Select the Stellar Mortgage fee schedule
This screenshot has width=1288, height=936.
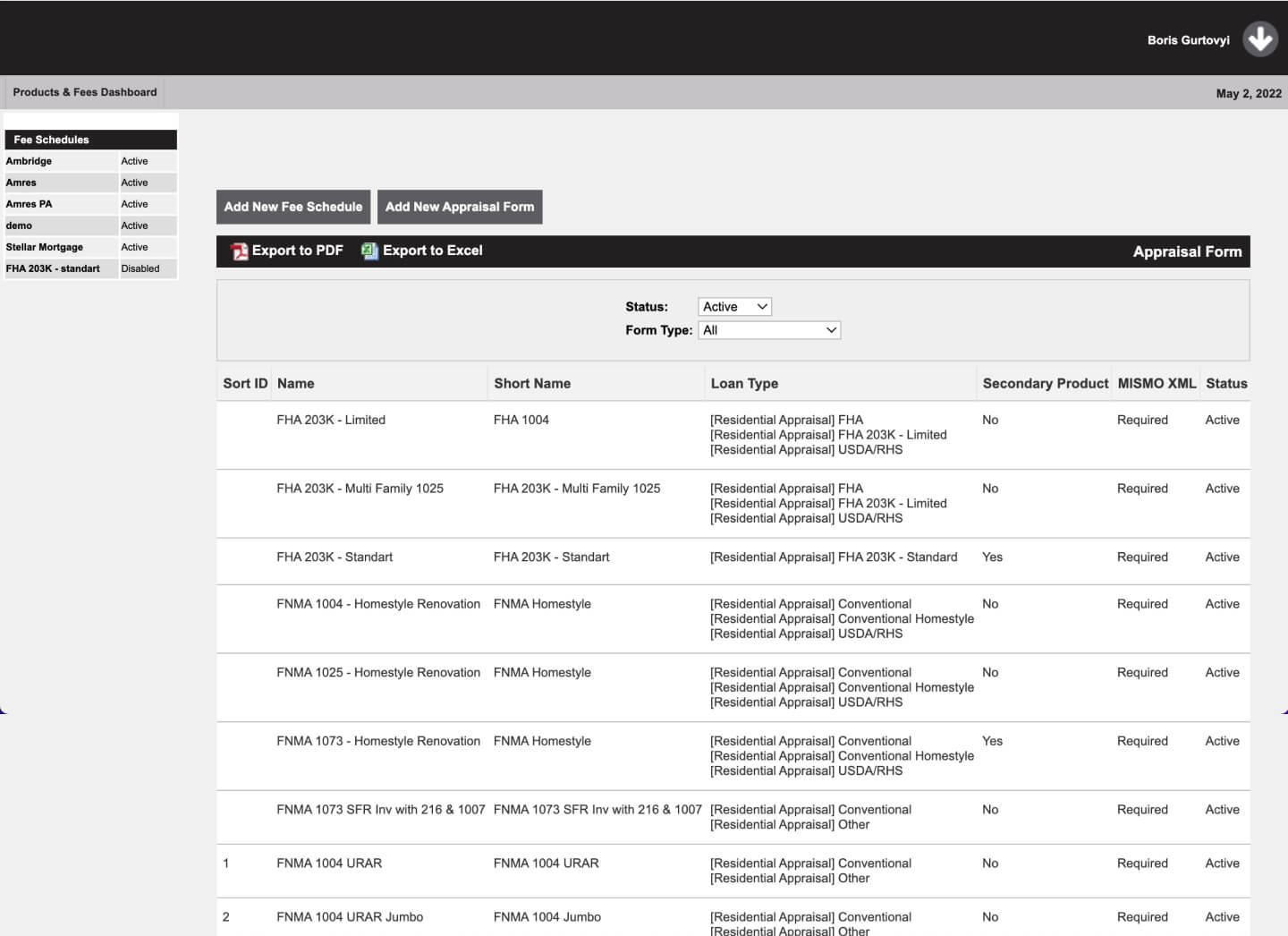(45, 247)
